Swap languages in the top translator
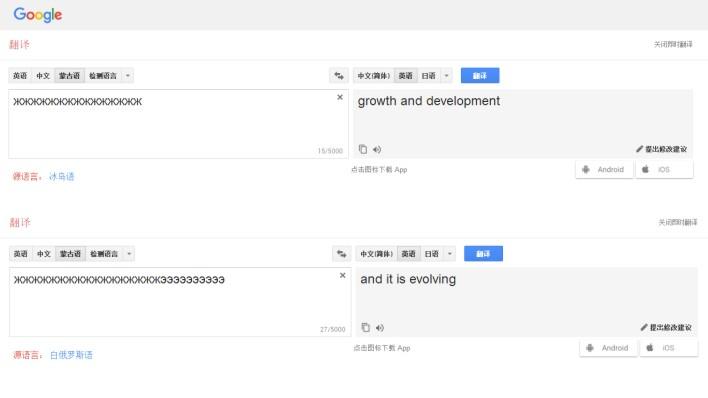This screenshot has height=398, width=708. pyautogui.click(x=339, y=76)
